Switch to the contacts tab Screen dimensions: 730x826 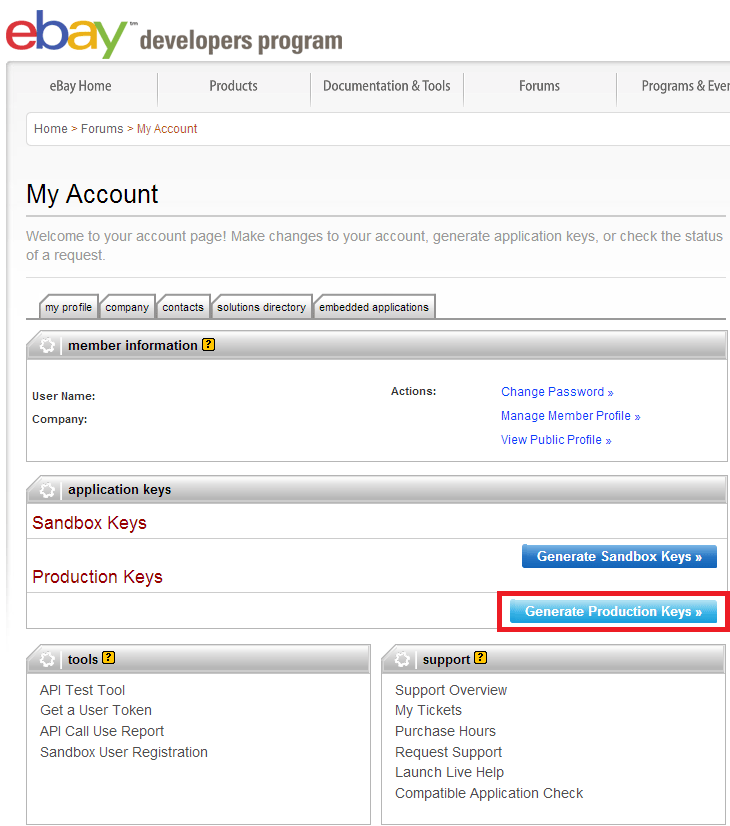(183, 307)
